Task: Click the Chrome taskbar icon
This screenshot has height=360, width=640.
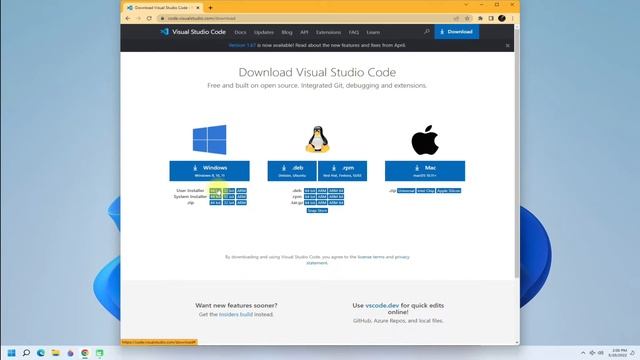Action: coord(85,353)
